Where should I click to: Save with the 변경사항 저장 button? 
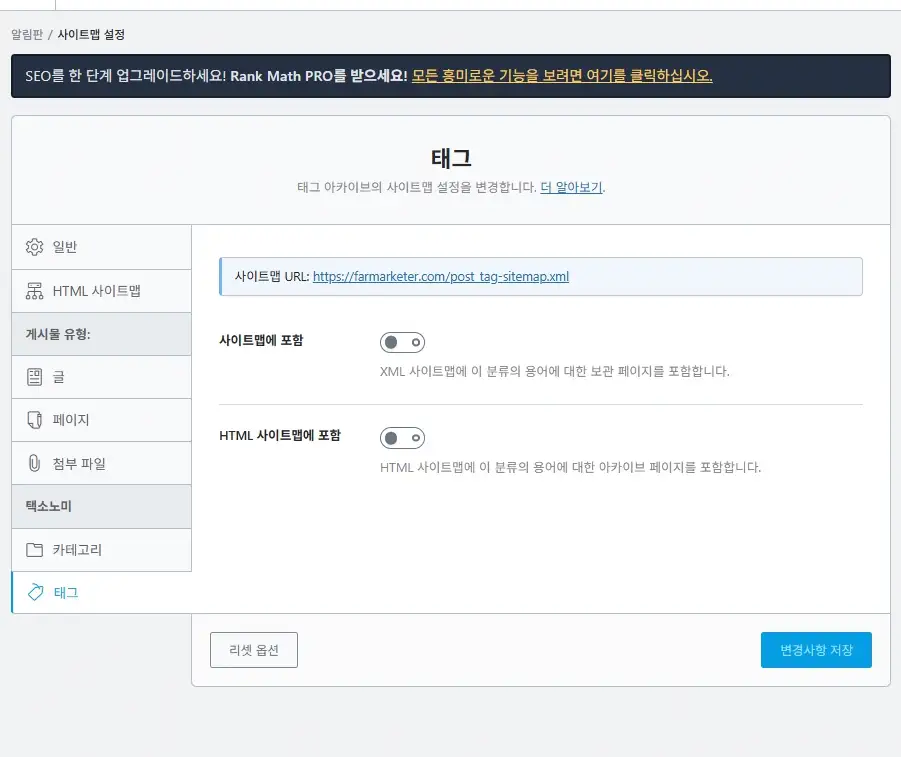pyautogui.click(x=815, y=650)
